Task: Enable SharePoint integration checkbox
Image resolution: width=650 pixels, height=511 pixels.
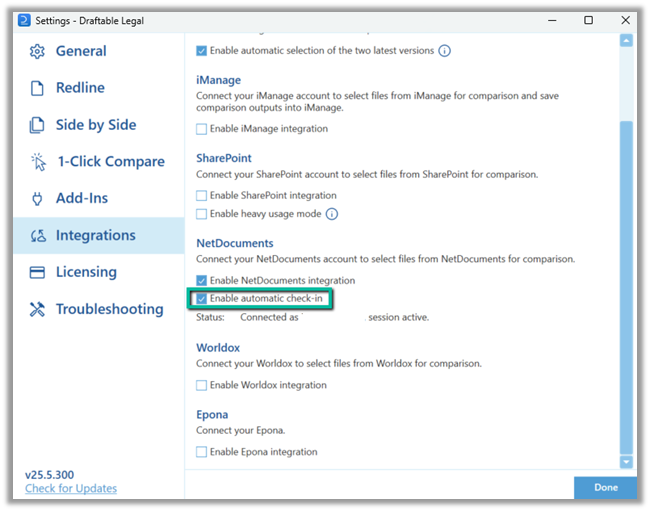Action: (201, 196)
